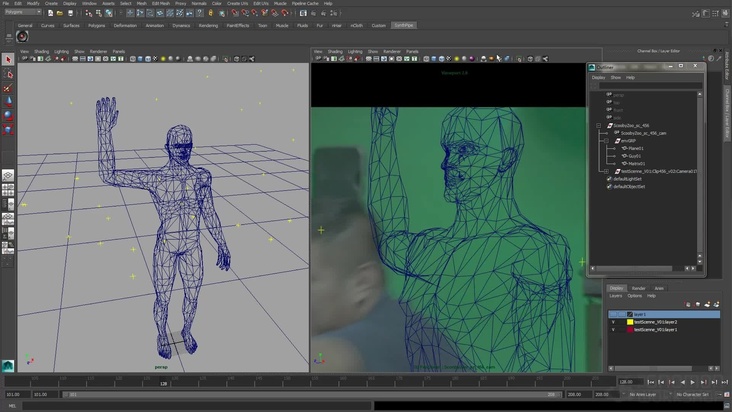732x412 pixels.
Task: Create new empty layer icon
Action: pos(707,304)
